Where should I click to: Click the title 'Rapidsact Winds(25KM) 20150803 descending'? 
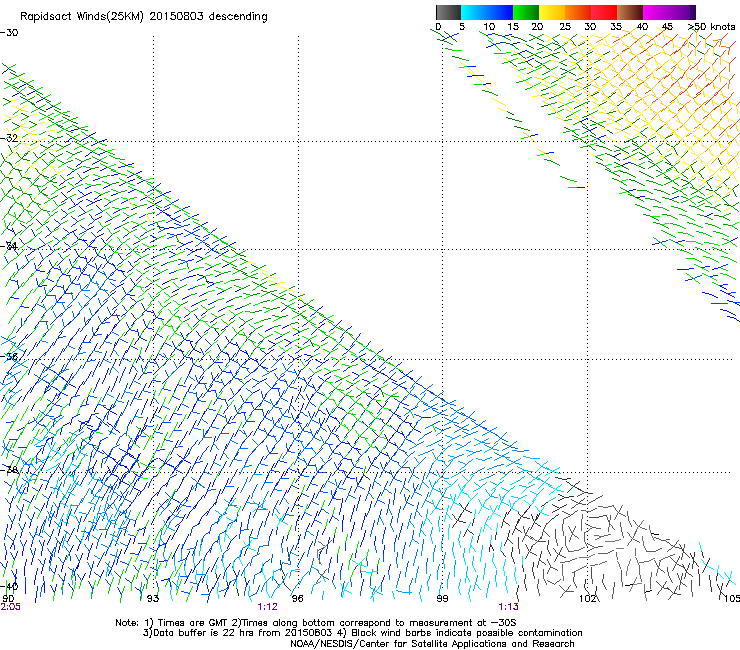tap(143, 17)
